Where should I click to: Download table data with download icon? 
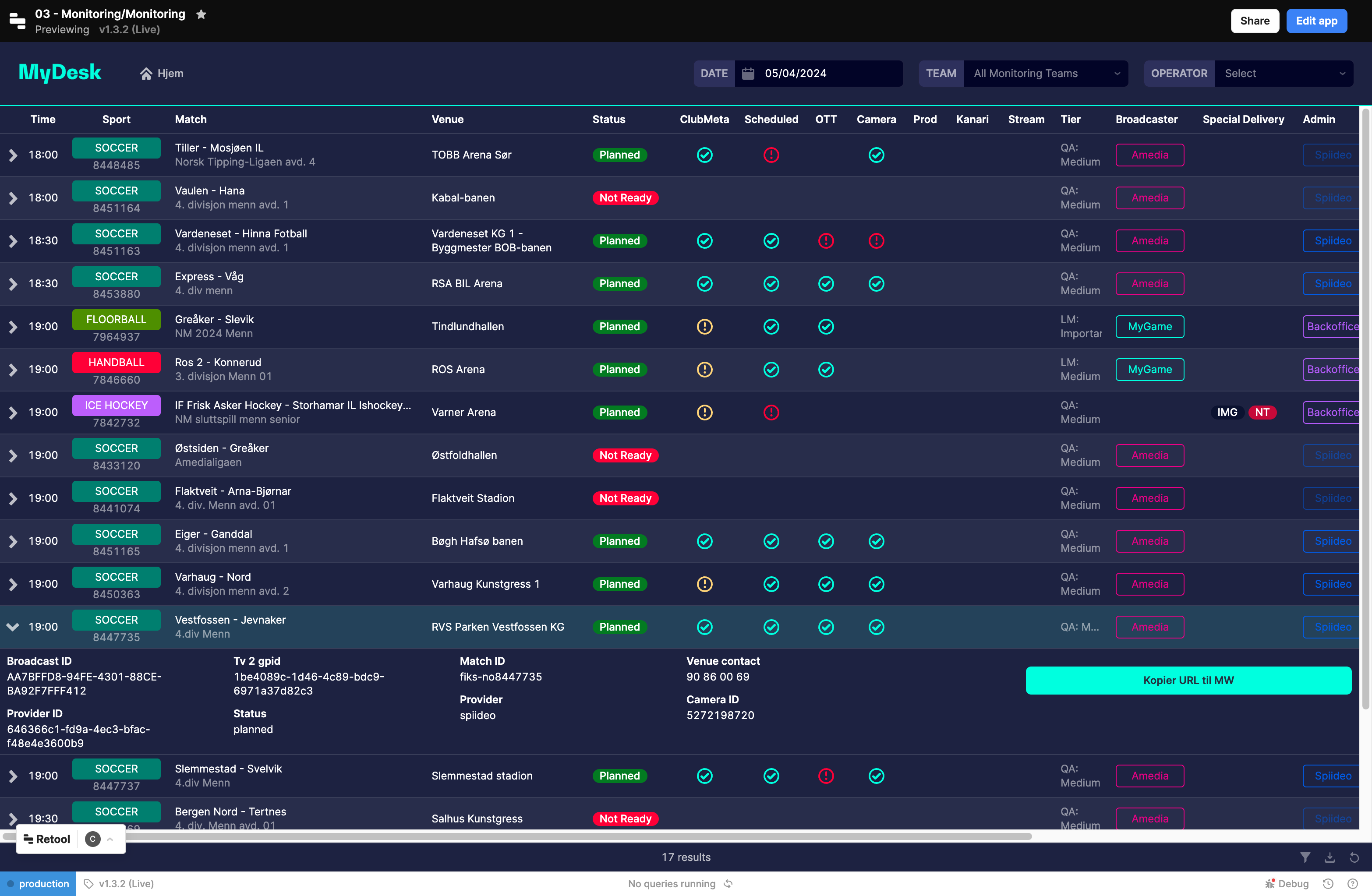[1330, 857]
